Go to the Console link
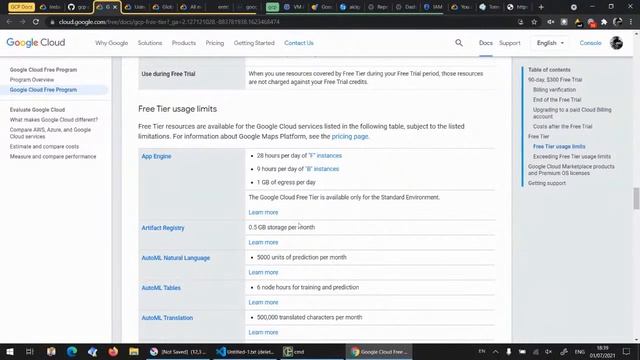Image resolution: width=640 pixels, height=360 pixels. [590, 43]
